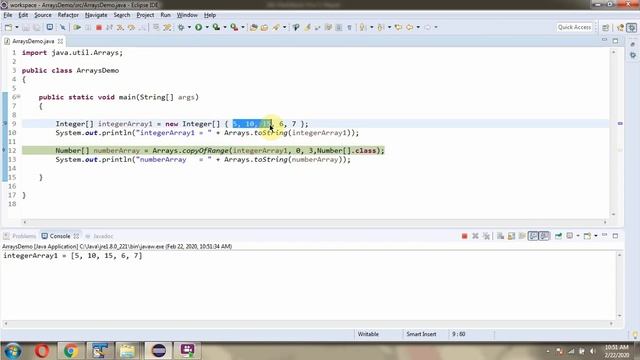Click the console Terminate red square

[x=464, y=236]
